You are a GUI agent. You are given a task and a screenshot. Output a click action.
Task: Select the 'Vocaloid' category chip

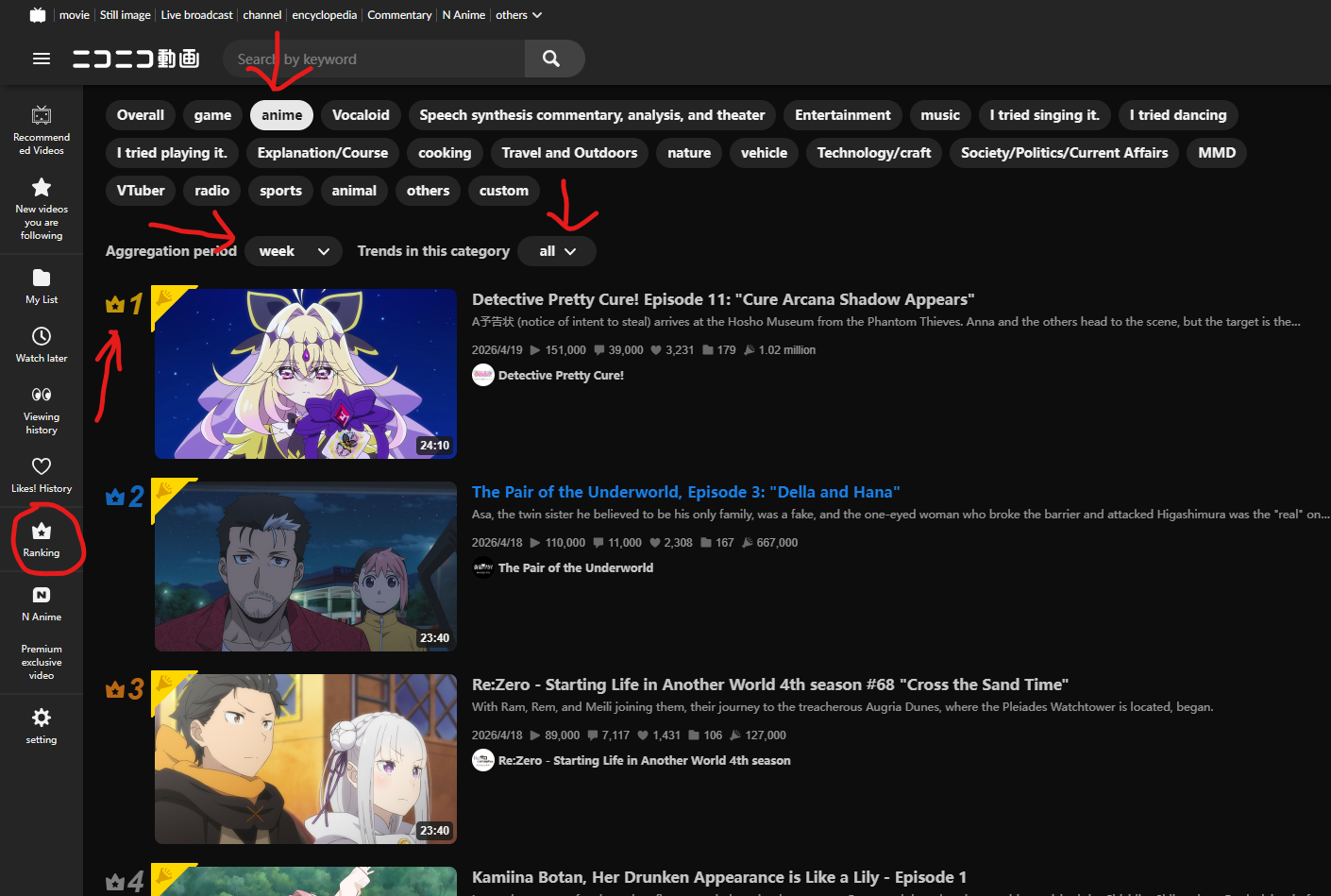point(361,115)
